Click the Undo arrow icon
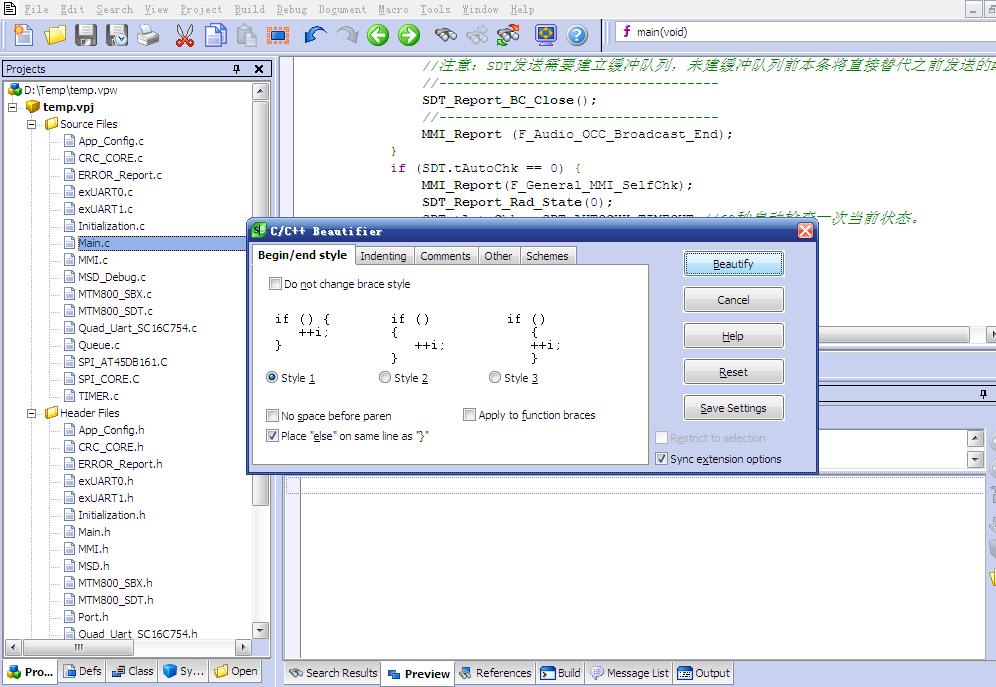The height and width of the screenshot is (687, 996). [x=315, y=35]
